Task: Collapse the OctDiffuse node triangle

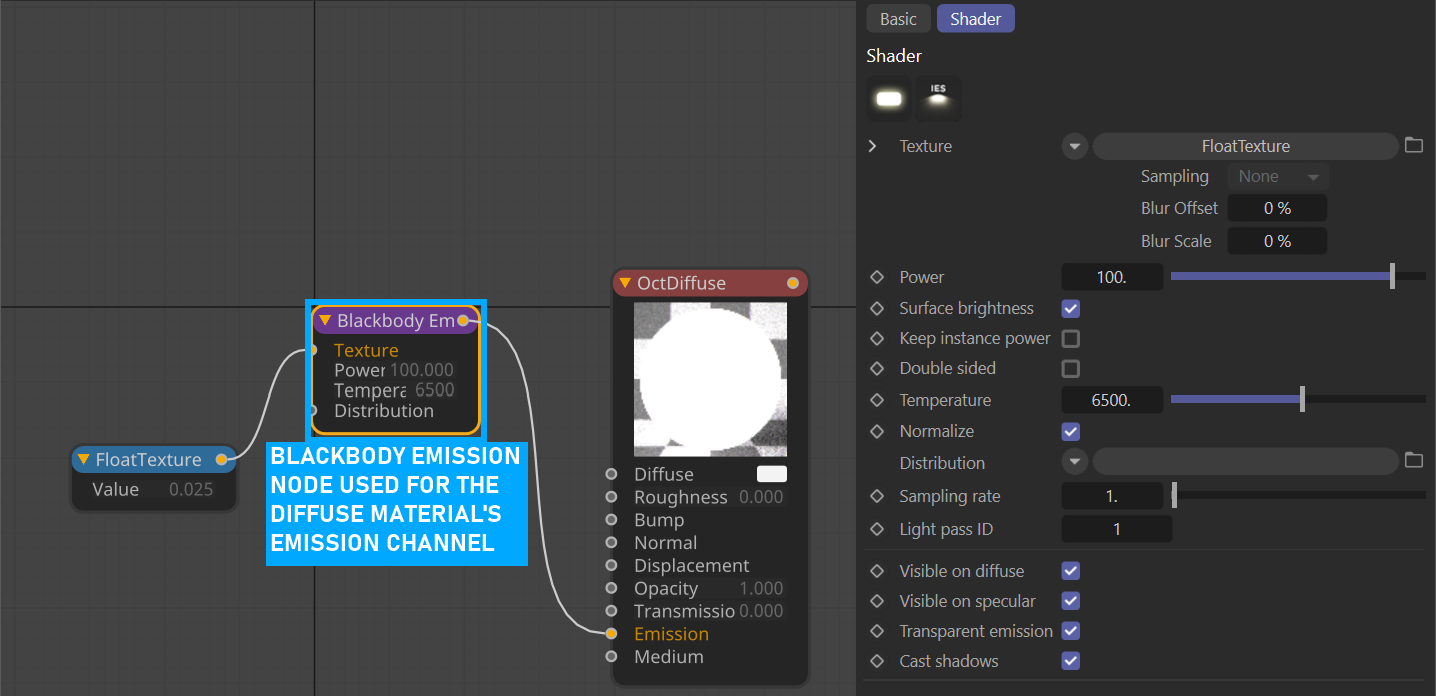Action: point(625,283)
